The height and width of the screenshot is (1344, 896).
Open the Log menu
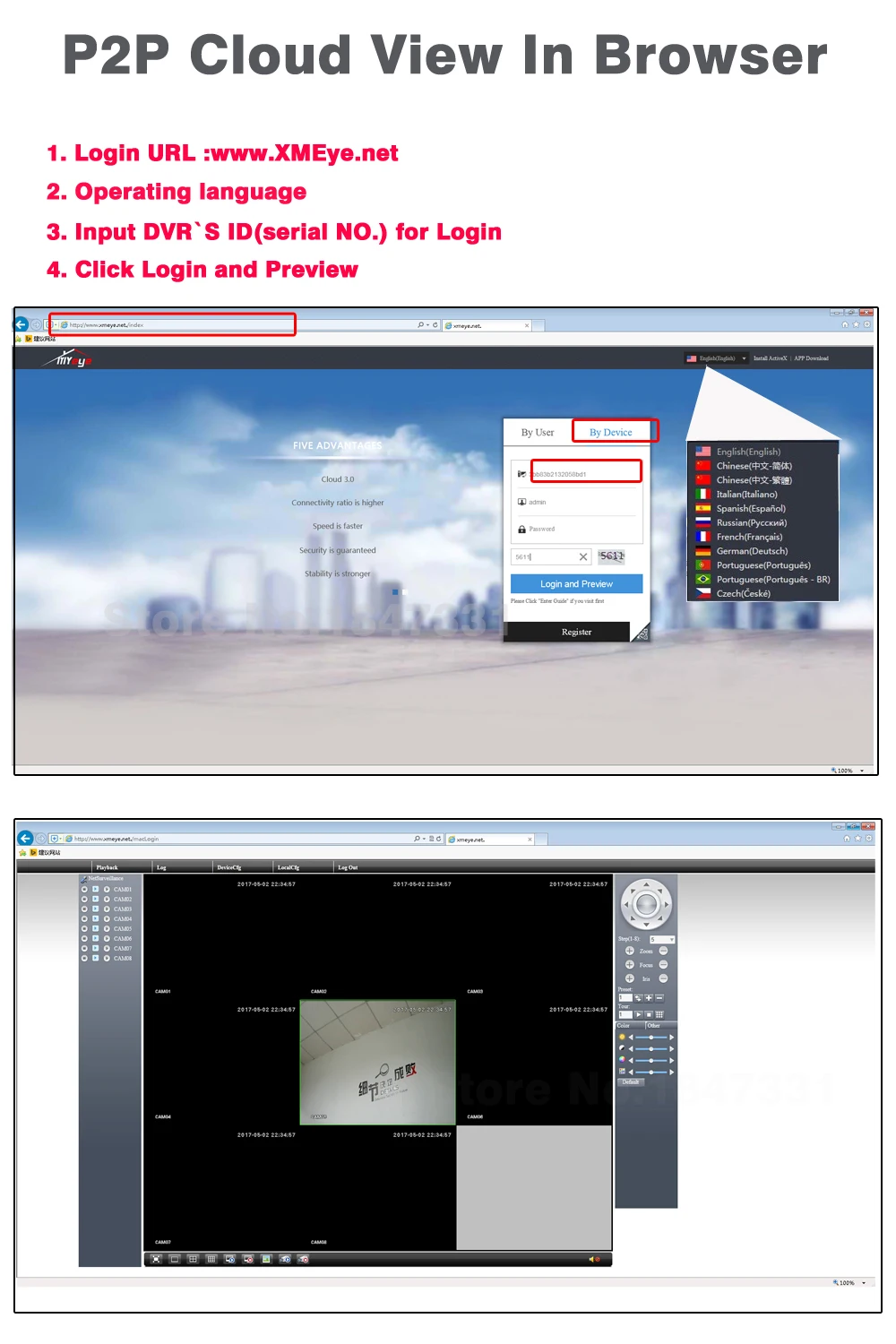pos(161,867)
